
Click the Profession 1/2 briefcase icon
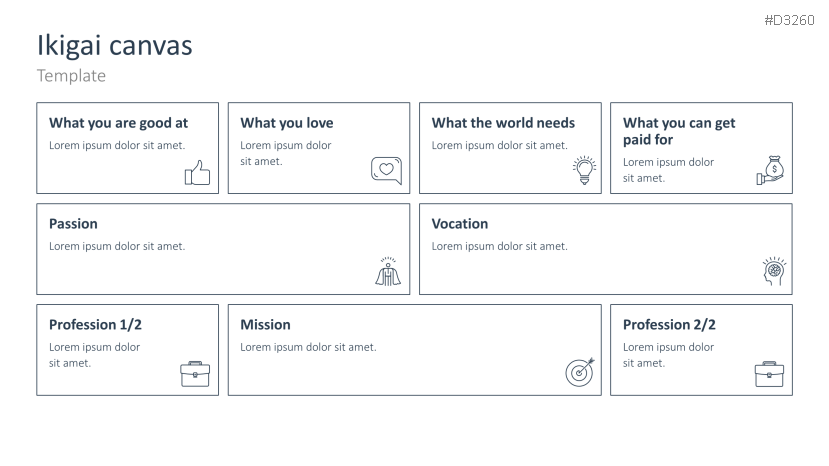[x=195, y=373]
